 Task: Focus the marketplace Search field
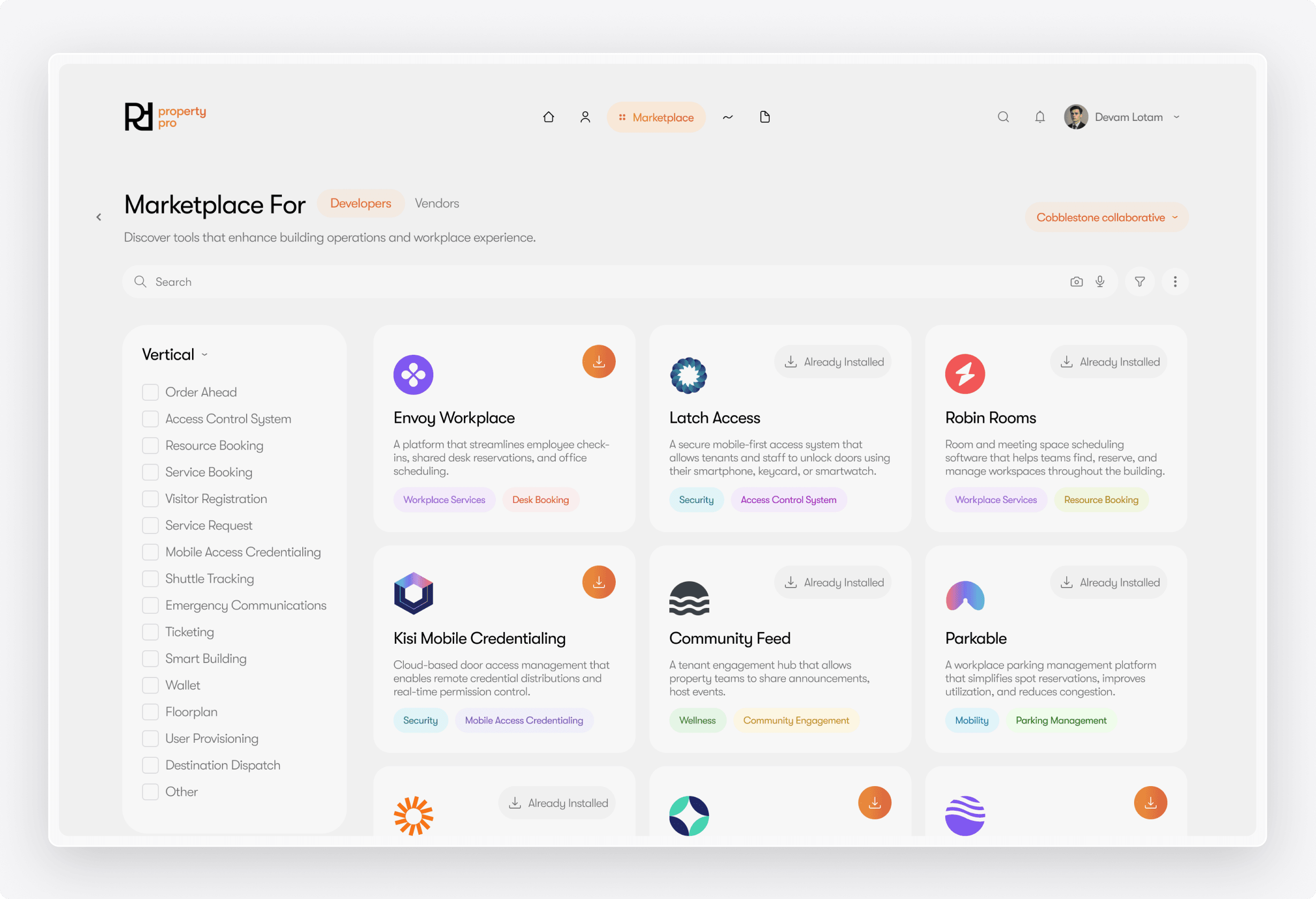coord(619,281)
